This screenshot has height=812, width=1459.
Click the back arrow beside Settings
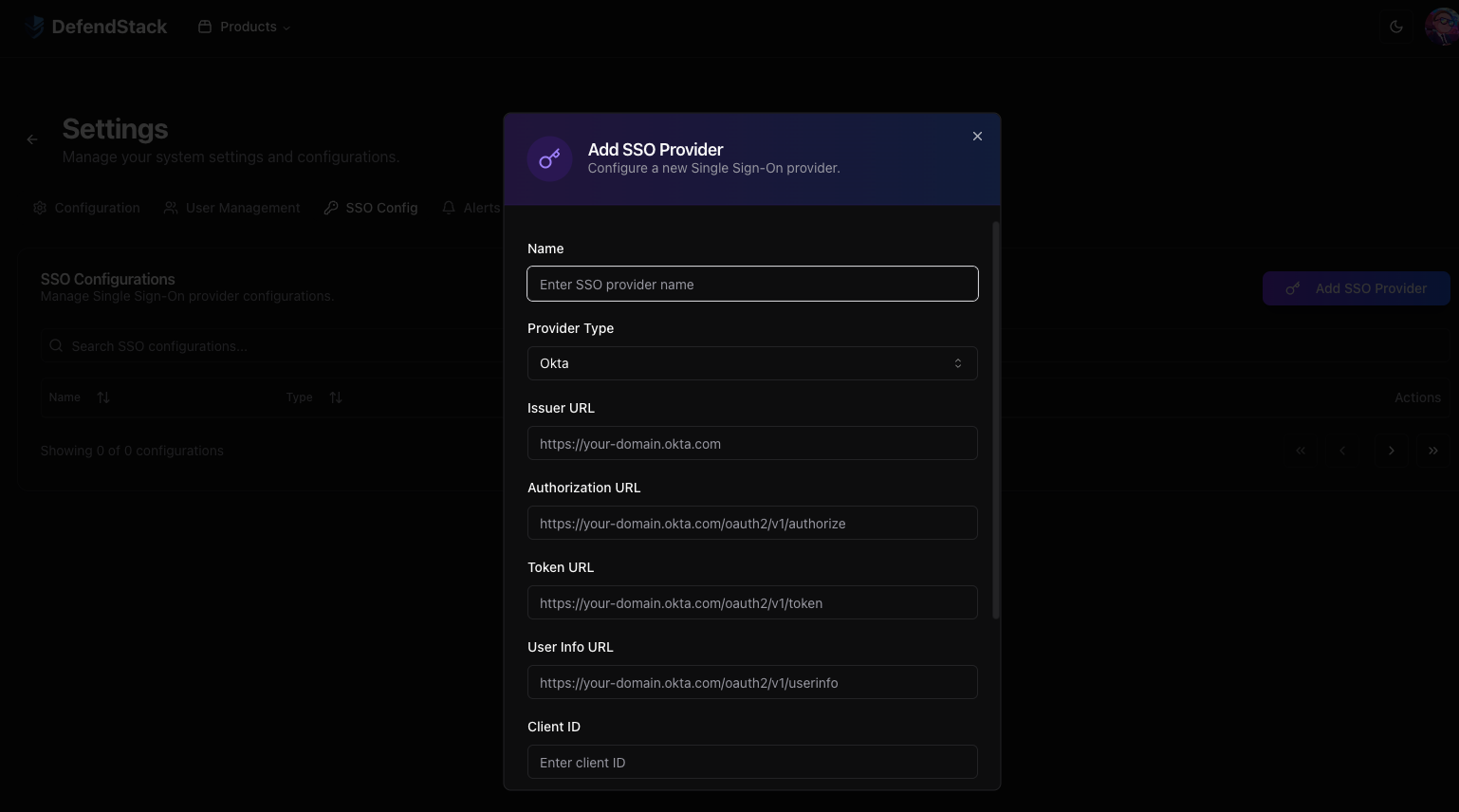coord(31,138)
